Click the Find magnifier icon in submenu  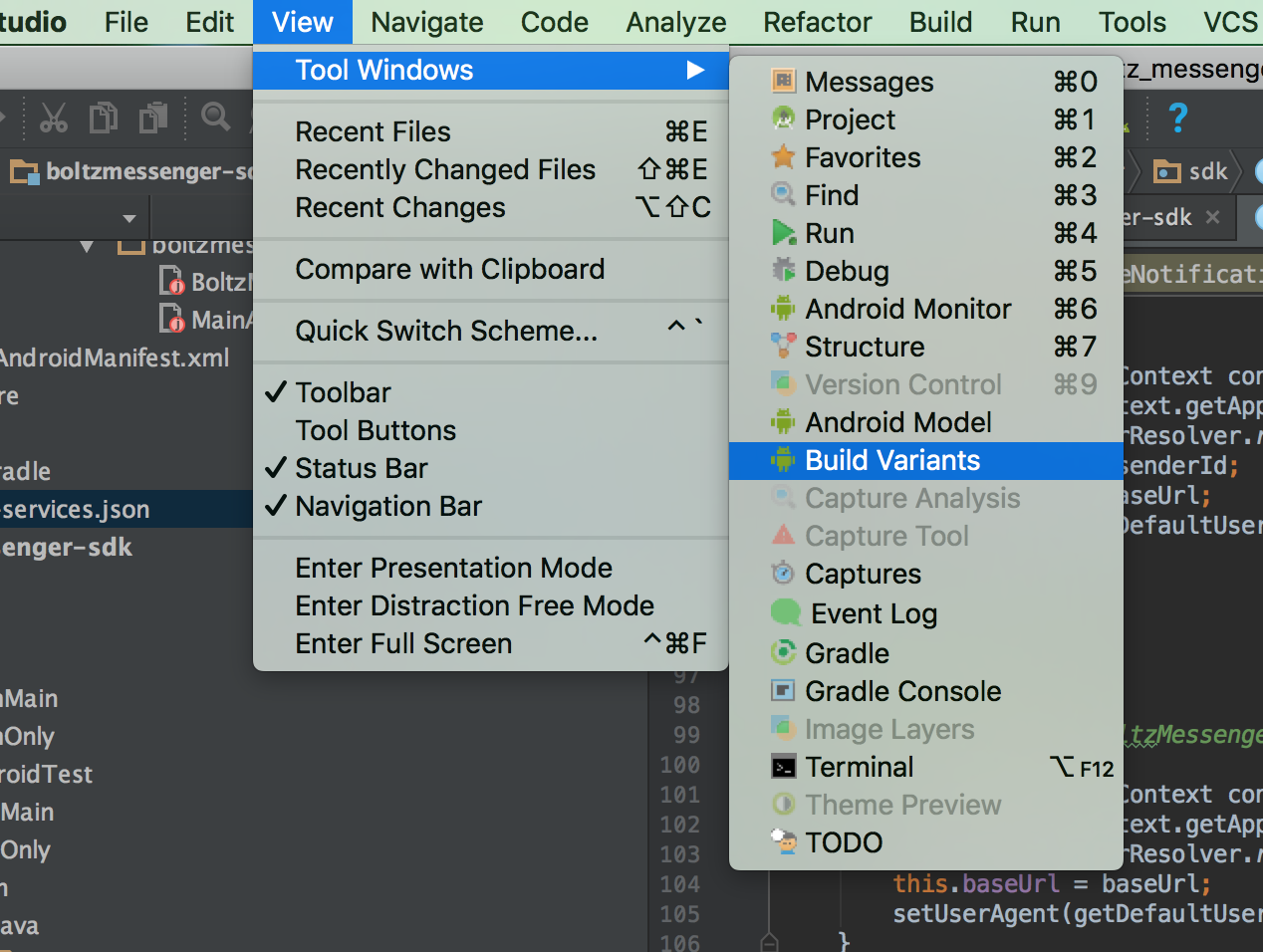(784, 194)
